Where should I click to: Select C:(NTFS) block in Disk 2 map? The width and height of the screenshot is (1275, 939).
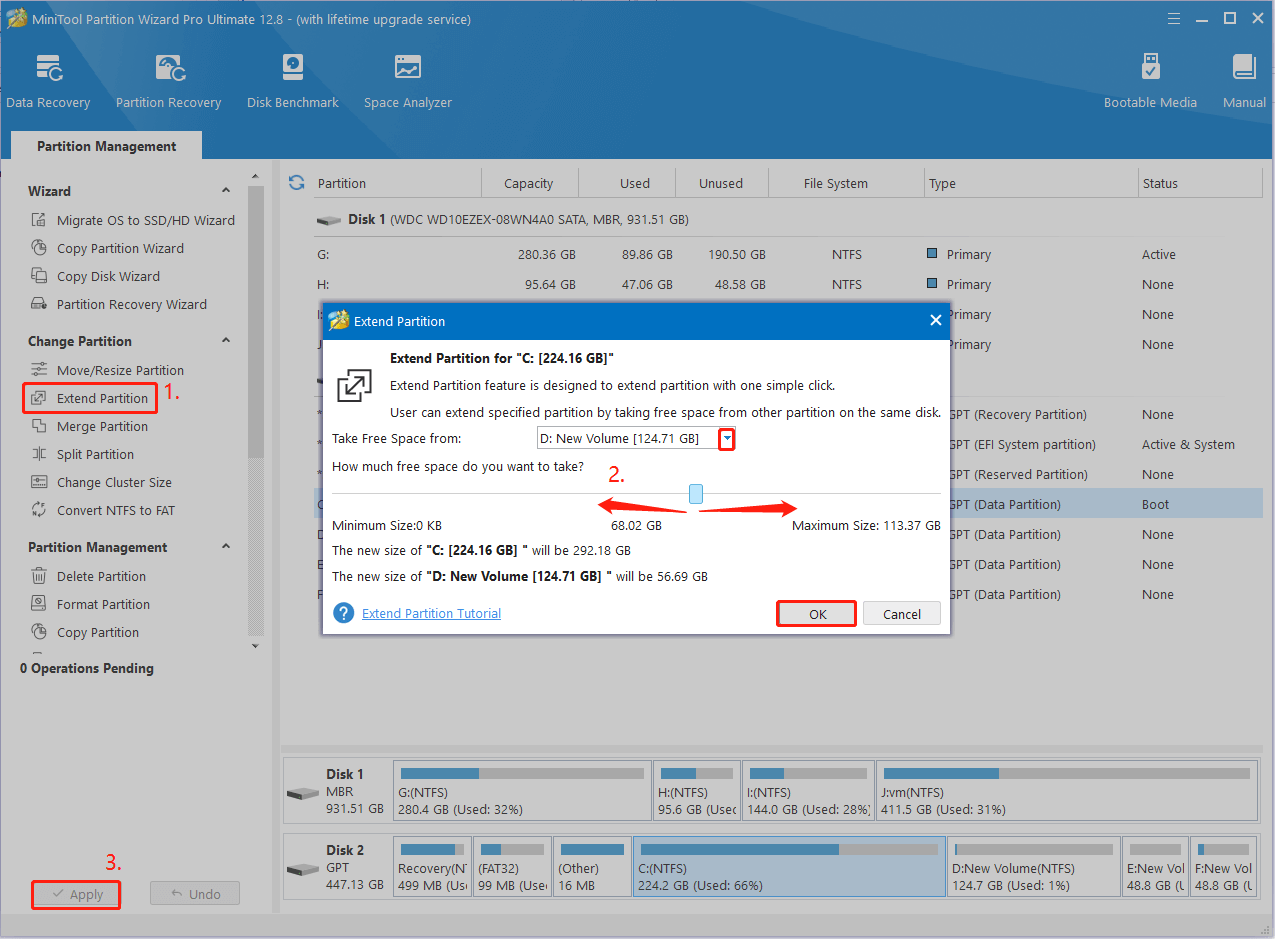789,867
